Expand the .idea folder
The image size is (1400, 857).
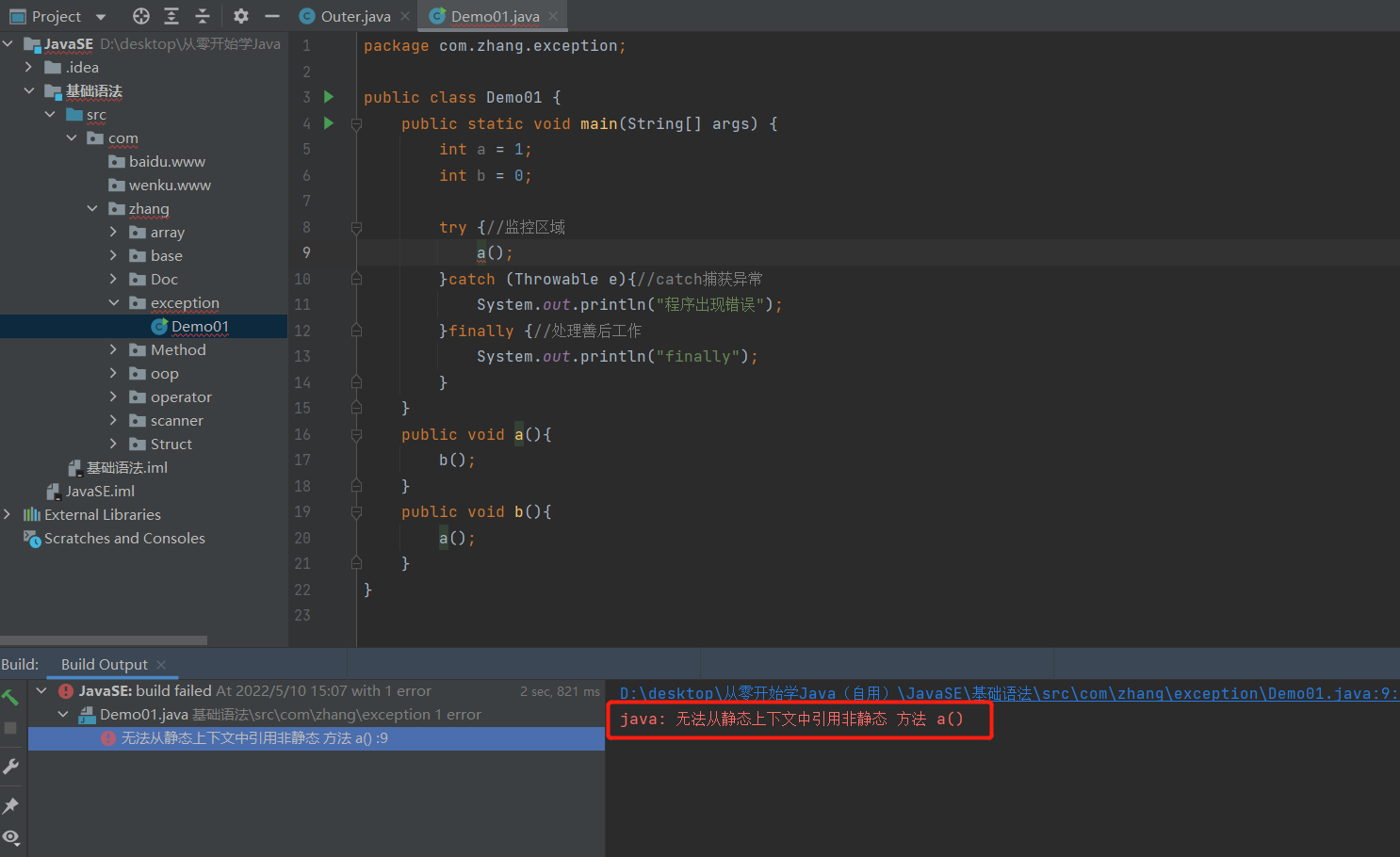click(x=28, y=67)
